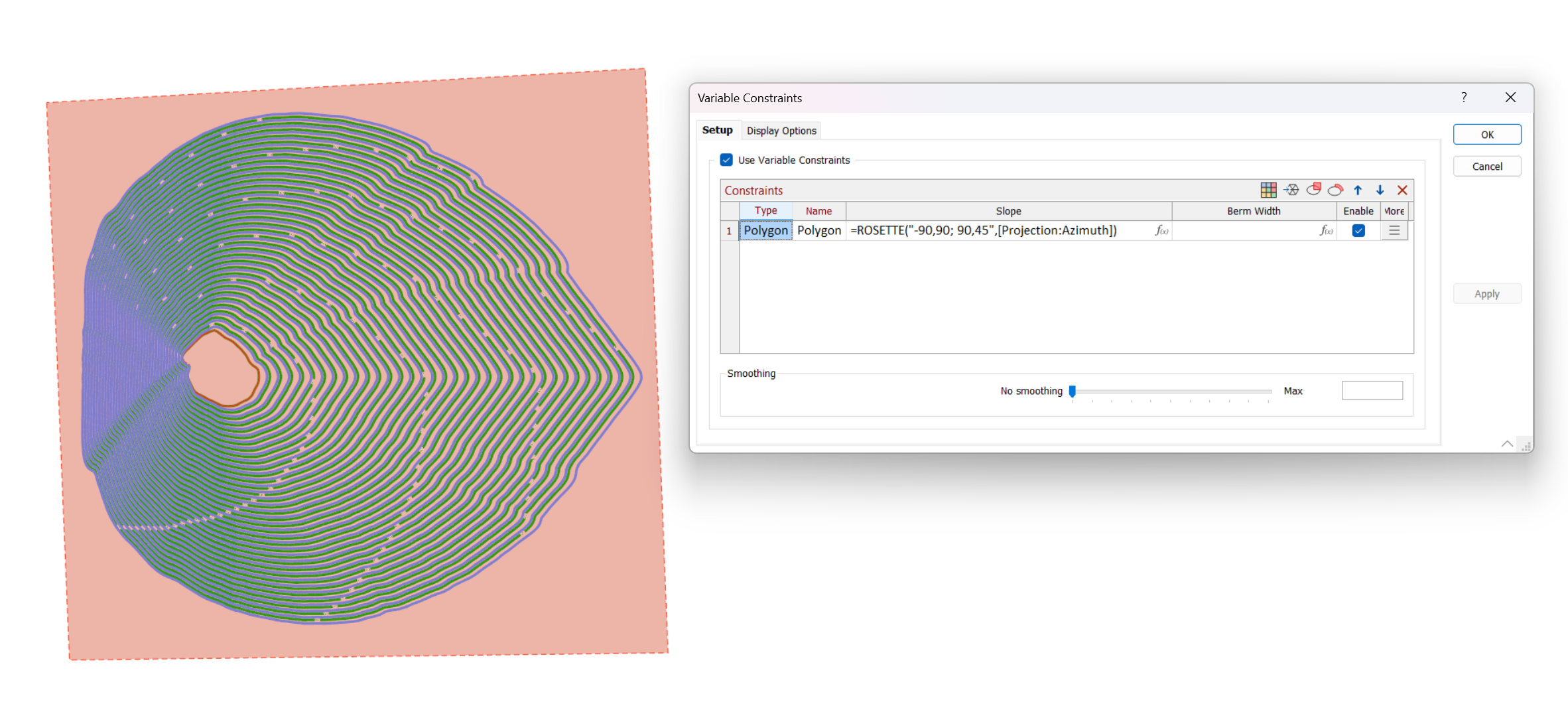The height and width of the screenshot is (706, 1568).
Task: Click the colored grid icon in Constraints toolbar
Action: [1268, 190]
